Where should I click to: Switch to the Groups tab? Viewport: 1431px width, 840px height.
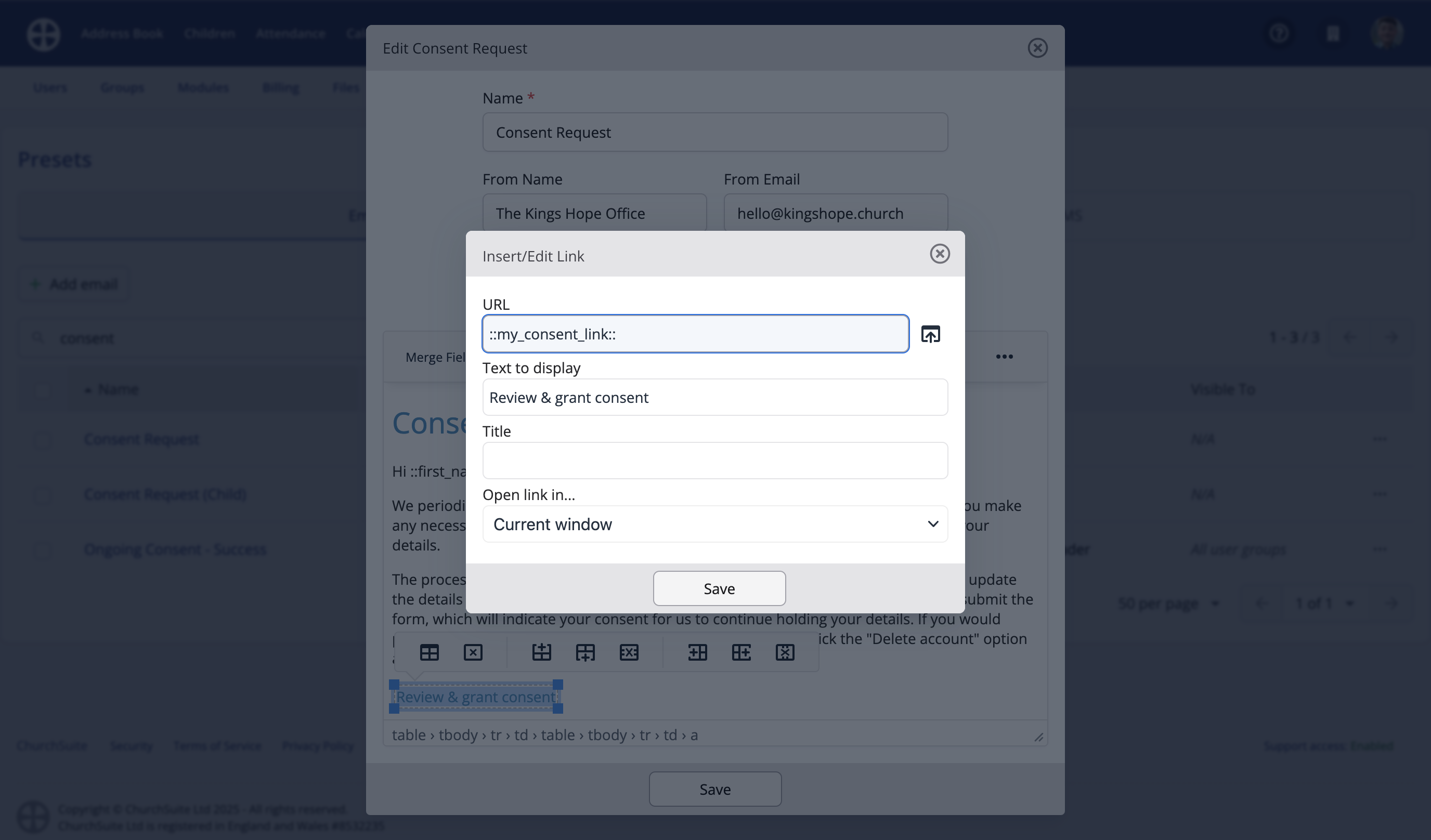(122, 87)
